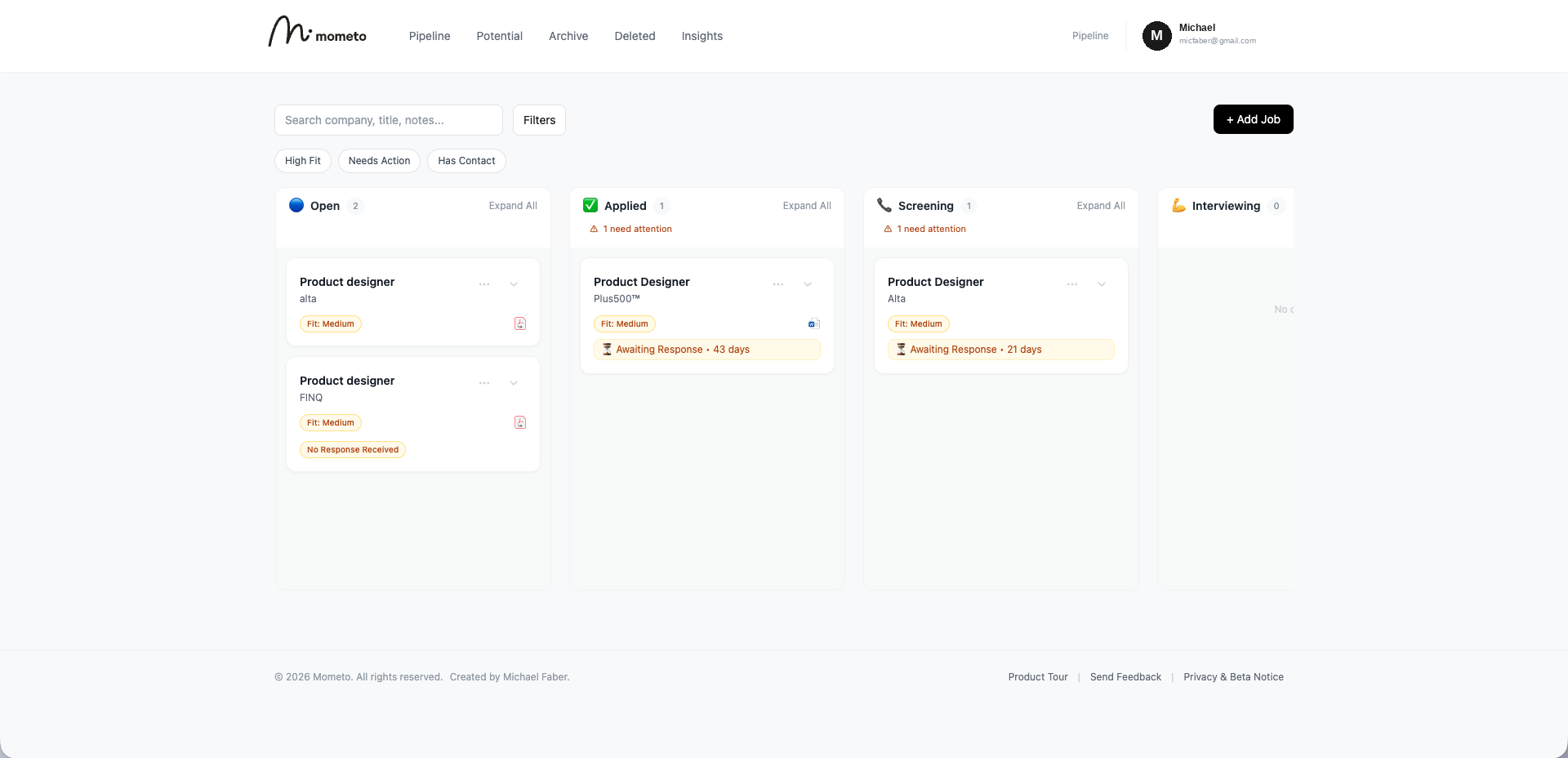Expand all cards in Applied column
Image resolution: width=1568 pixels, height=758 pixels.
[807, 206]
